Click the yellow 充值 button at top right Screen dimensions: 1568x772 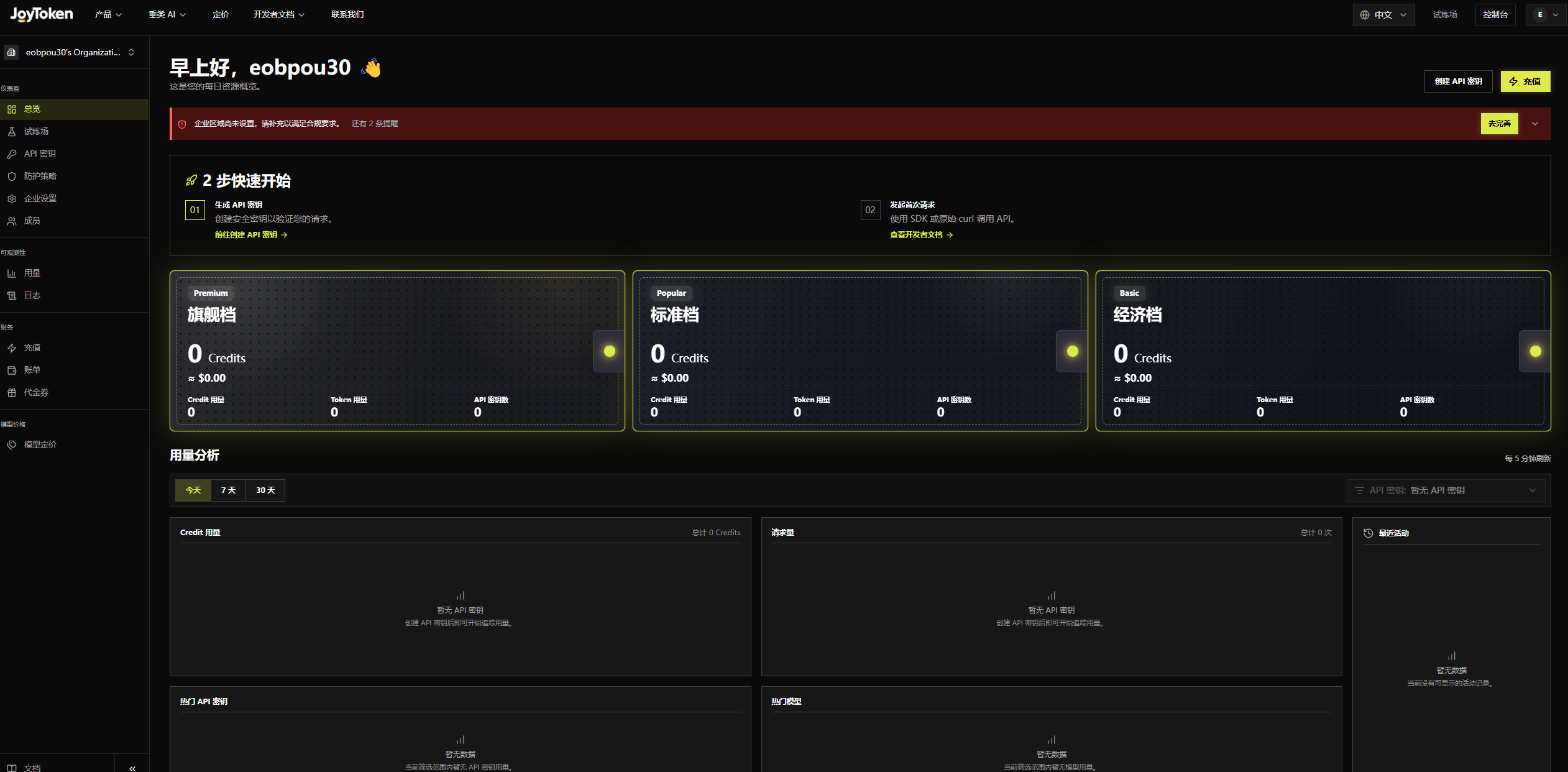point(1525,81)
